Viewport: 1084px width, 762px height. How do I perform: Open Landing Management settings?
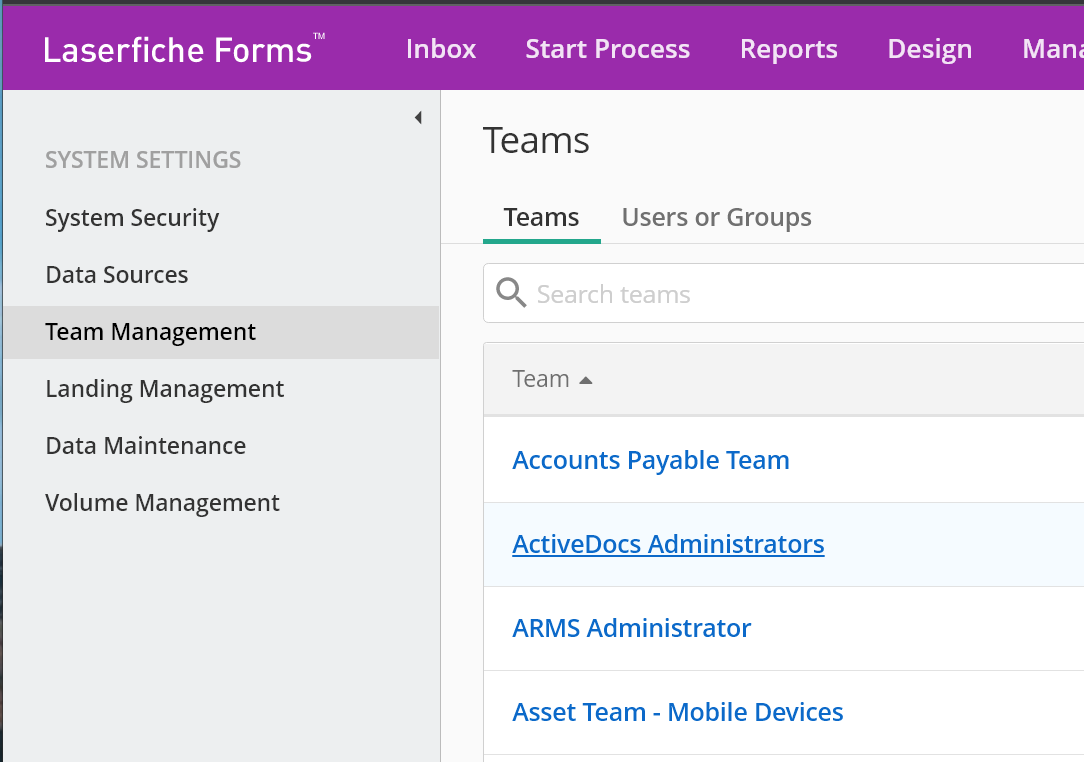tap(165, 389)
